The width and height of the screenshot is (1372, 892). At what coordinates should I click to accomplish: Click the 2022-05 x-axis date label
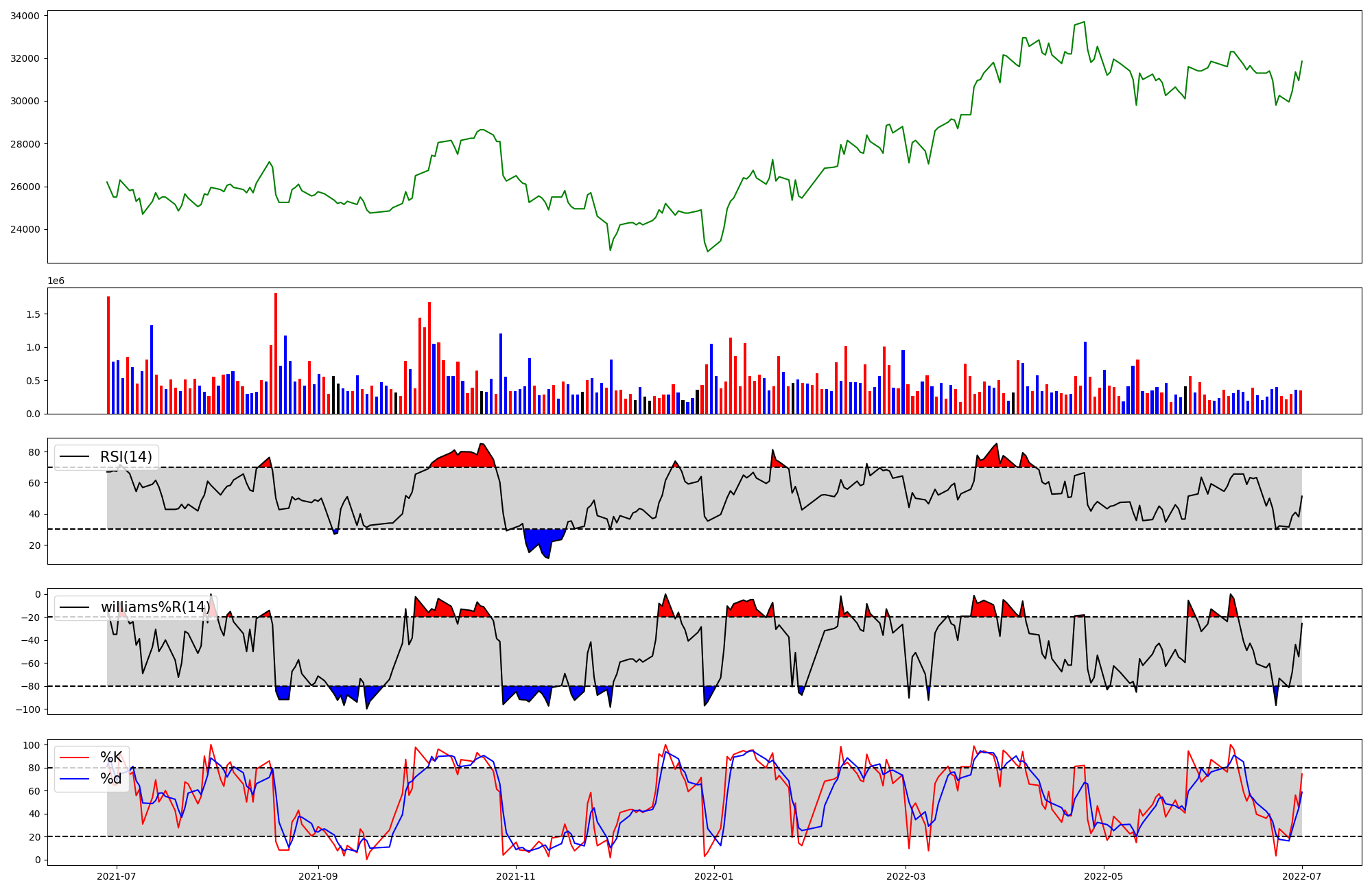pos(1103,876)
